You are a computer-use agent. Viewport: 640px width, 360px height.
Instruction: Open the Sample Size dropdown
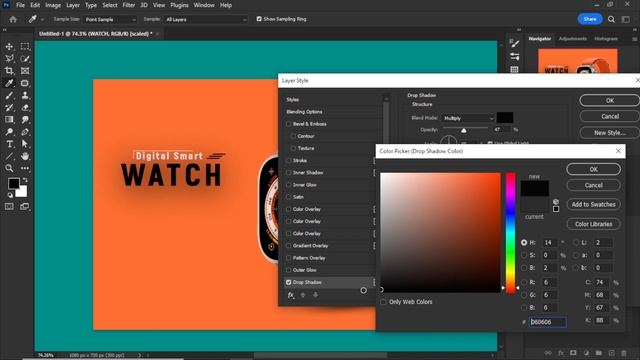click(110, 19)
